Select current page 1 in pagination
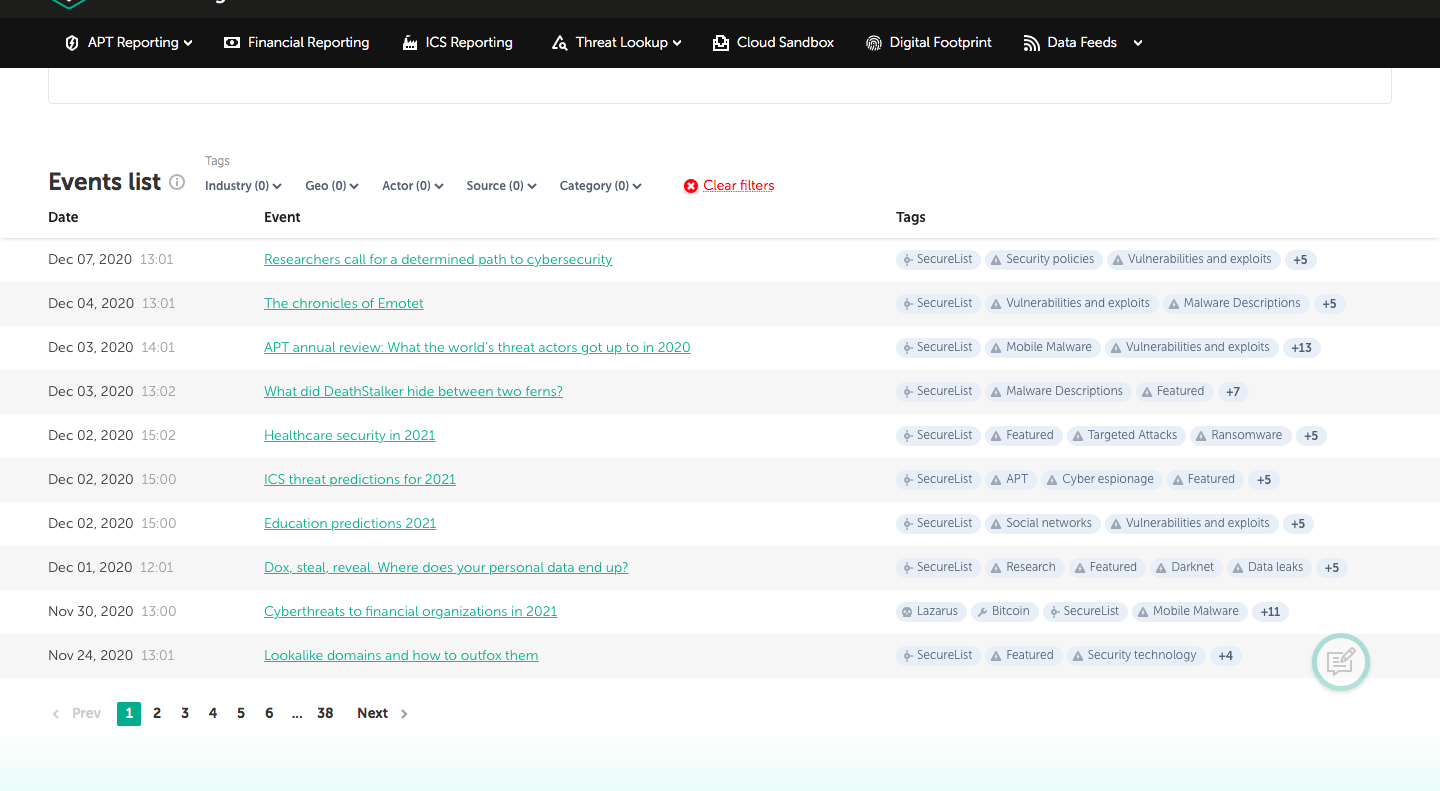Image resolution: width=1440 pixels, height=791 pixels. point(129,714)
